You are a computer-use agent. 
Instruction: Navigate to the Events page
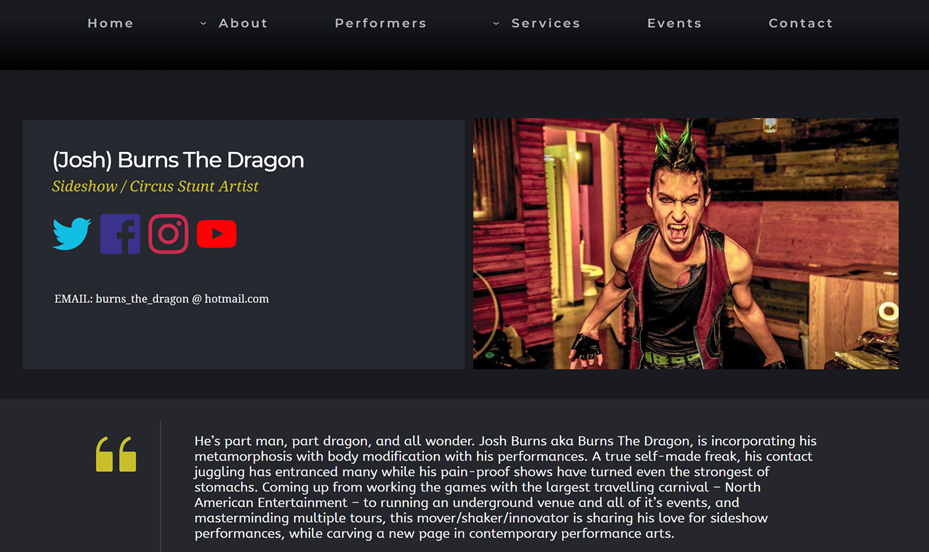coord(674,23)
